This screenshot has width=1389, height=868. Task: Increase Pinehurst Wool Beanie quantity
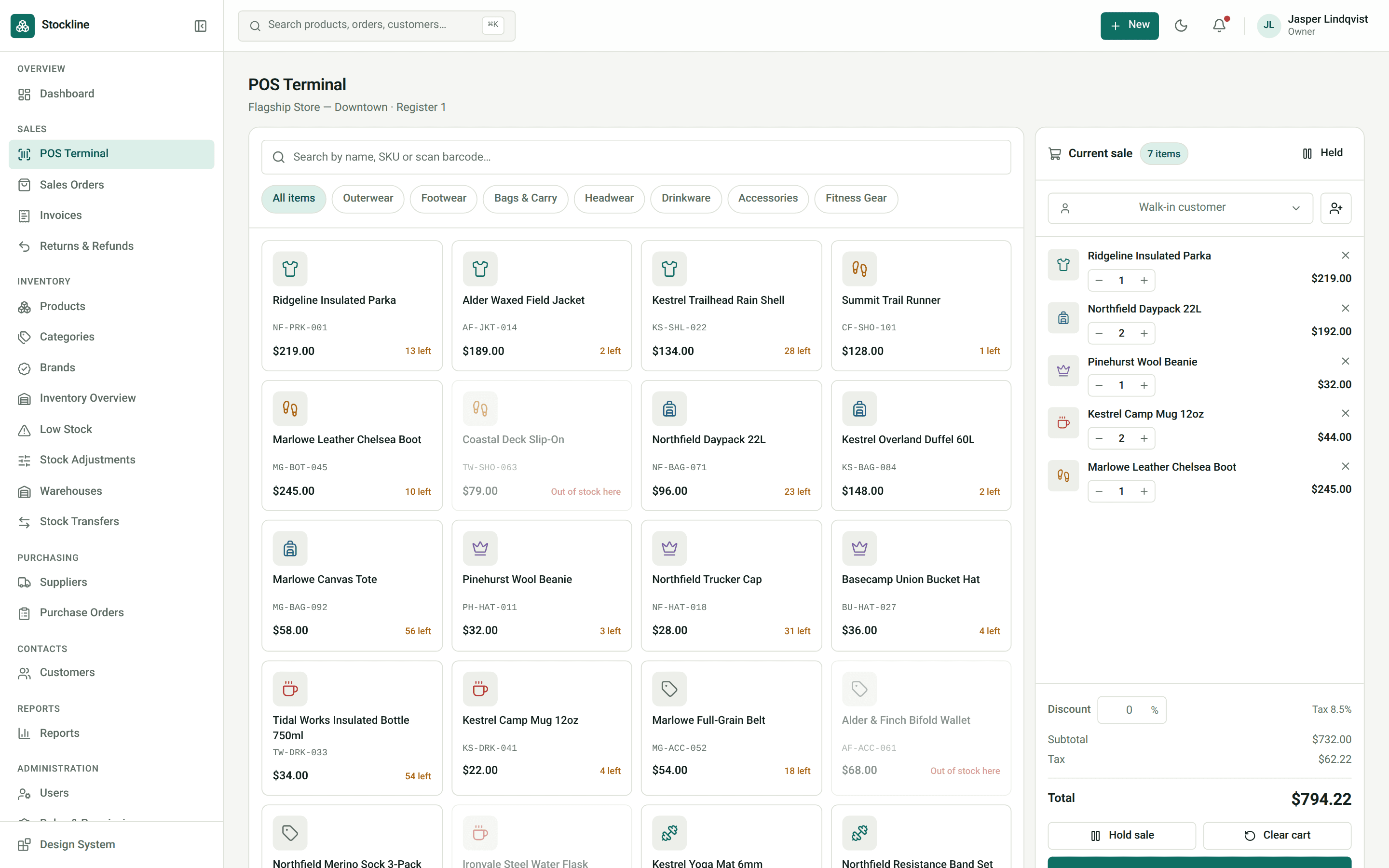tap(1144, 385)
